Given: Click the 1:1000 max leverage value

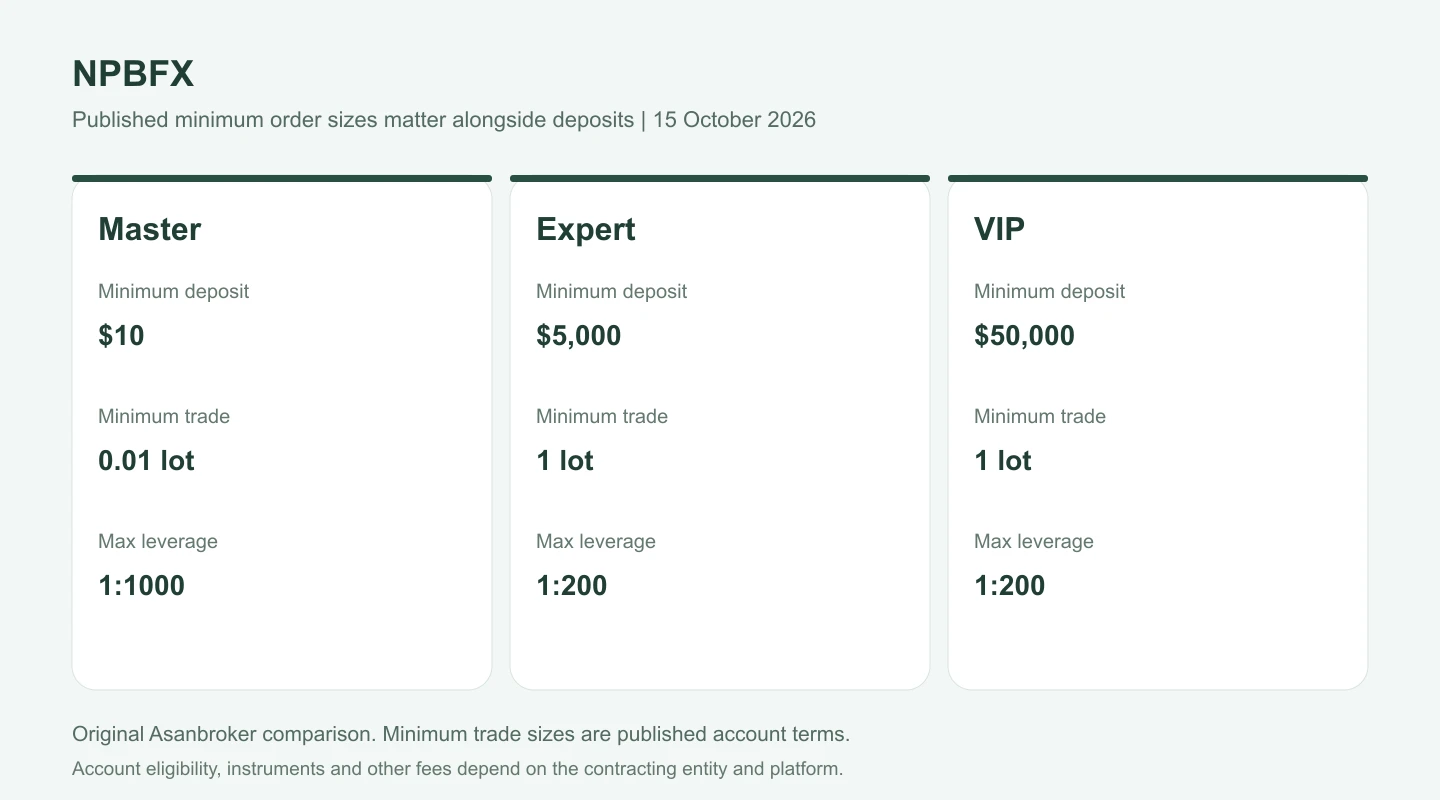Looking at the screenshot, I should point(141,585).
